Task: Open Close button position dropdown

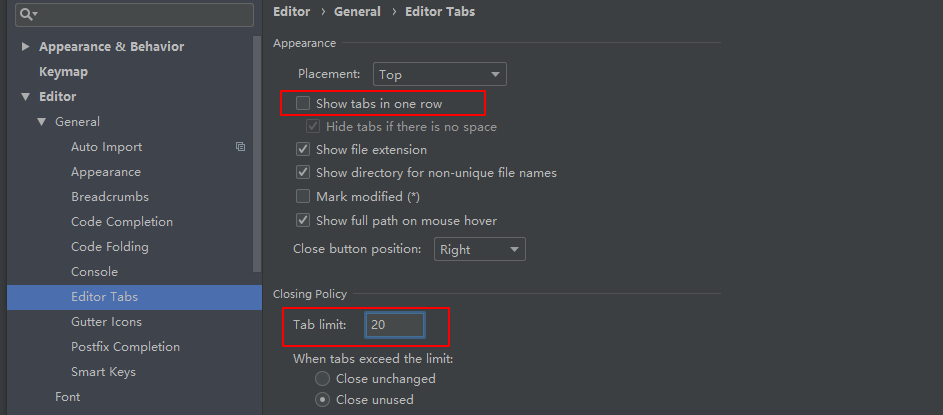Action: (x=480, y=249)
